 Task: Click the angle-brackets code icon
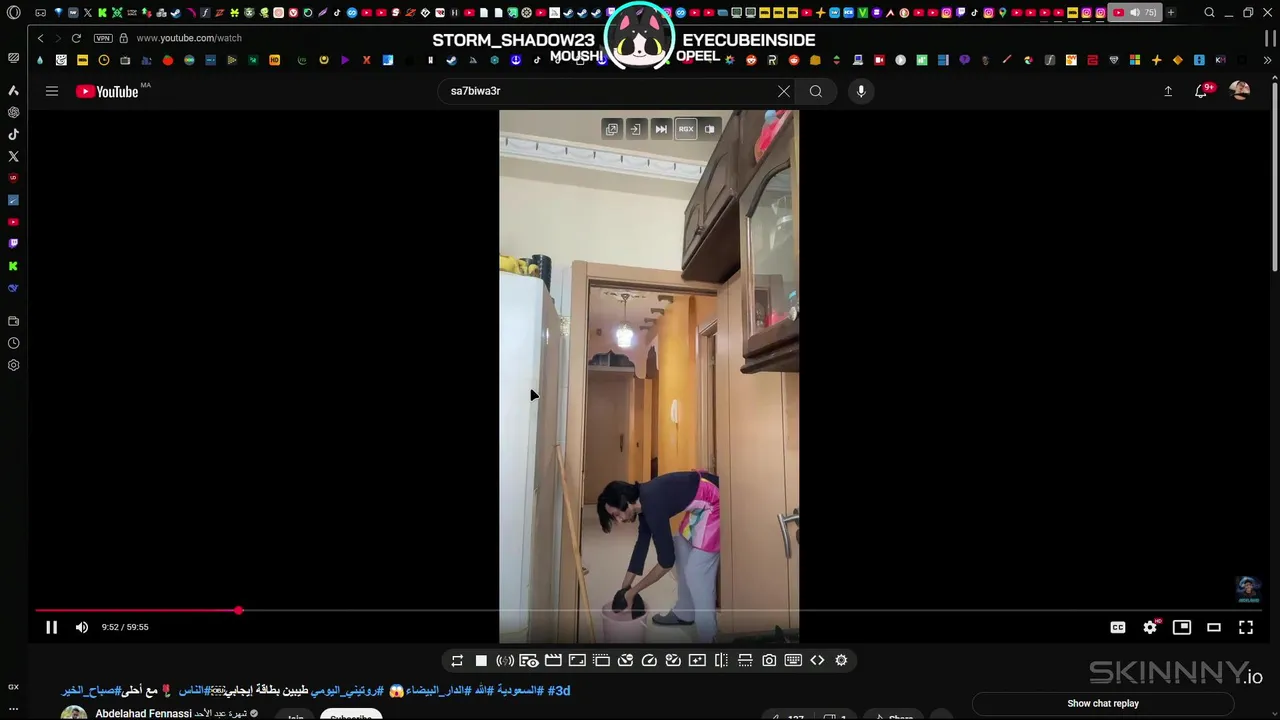tap(817, 660)
